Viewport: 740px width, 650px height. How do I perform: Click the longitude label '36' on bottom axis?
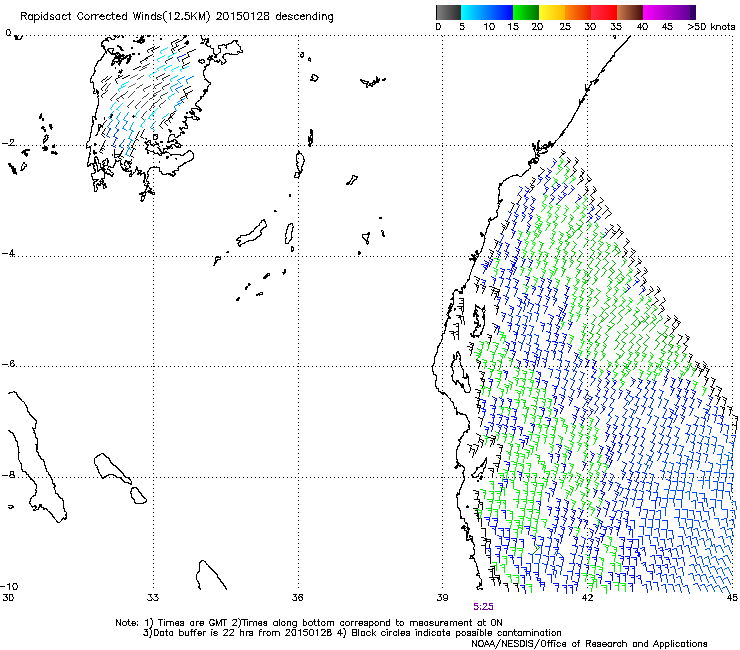pos(297,598)
